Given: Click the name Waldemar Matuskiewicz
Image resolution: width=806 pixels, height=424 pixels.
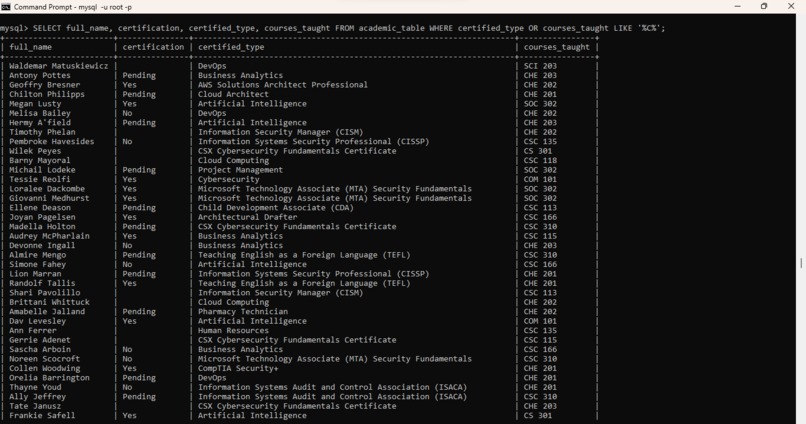Looking at the screenshot, I should (59, 66).
